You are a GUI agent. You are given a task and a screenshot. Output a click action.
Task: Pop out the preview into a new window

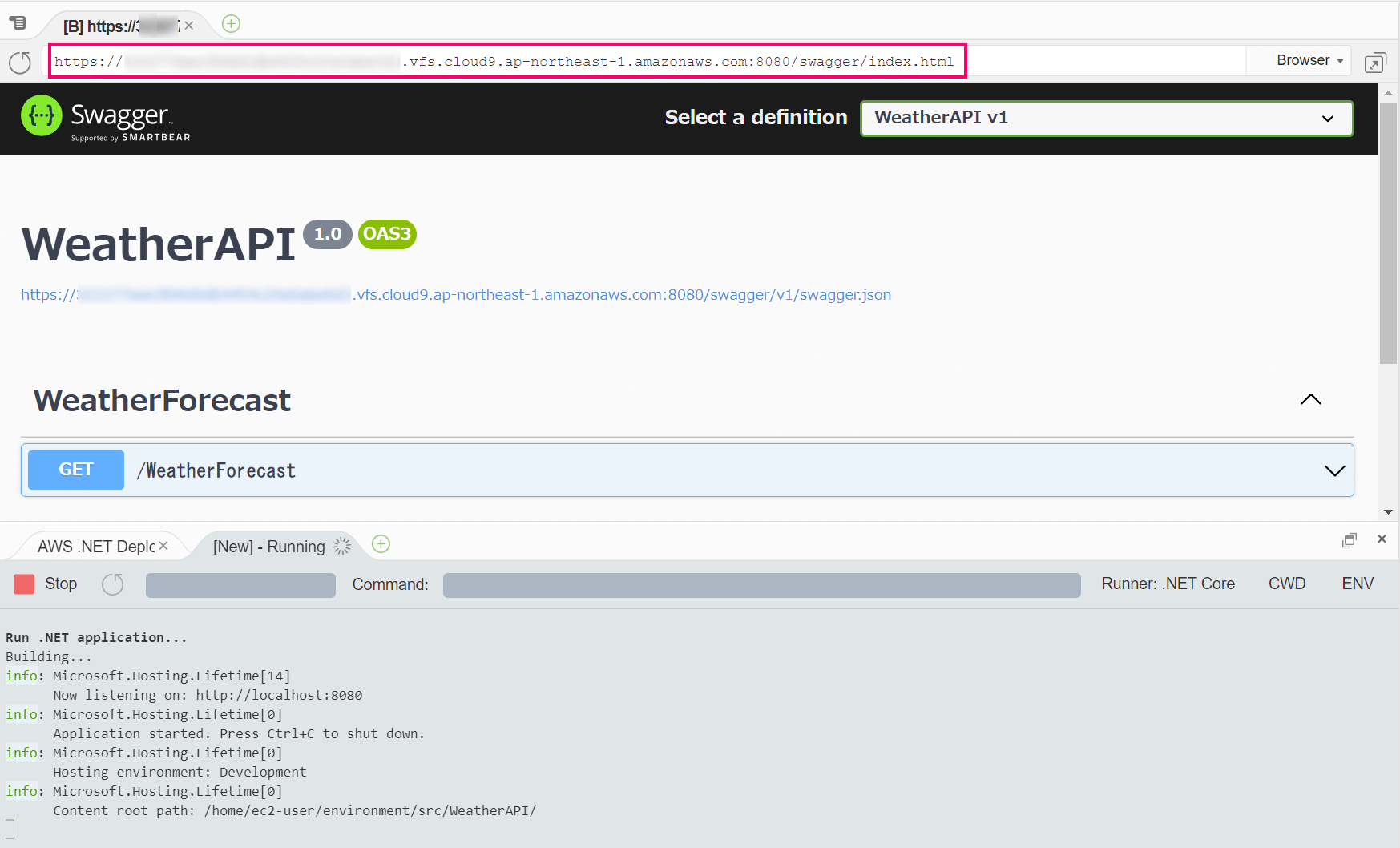1376,62
